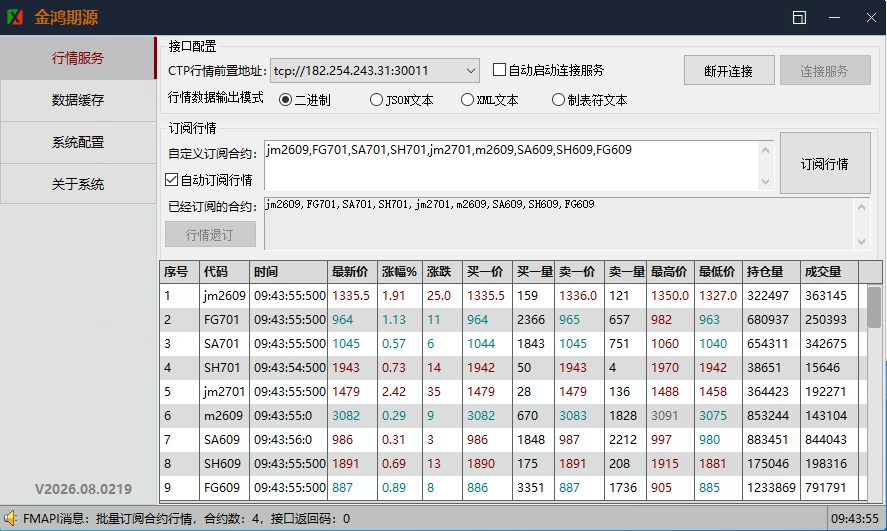887x531 pixels.
Task: Select the SA609 code cell
Action: (224, 439)
